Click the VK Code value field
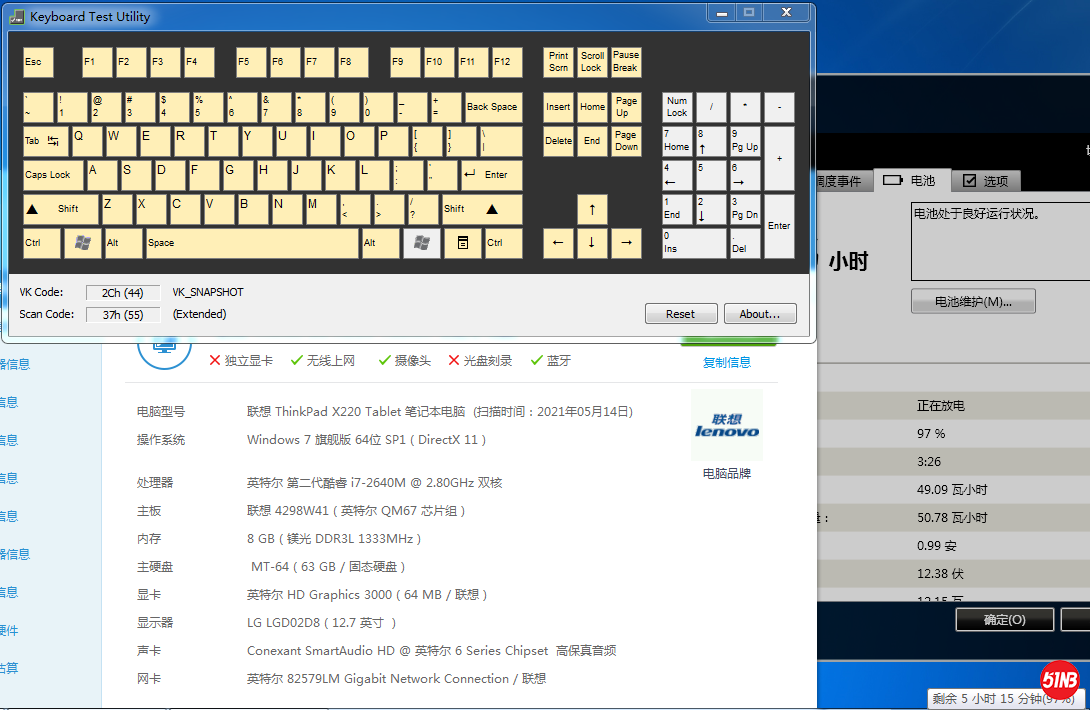 pos(122,293)
